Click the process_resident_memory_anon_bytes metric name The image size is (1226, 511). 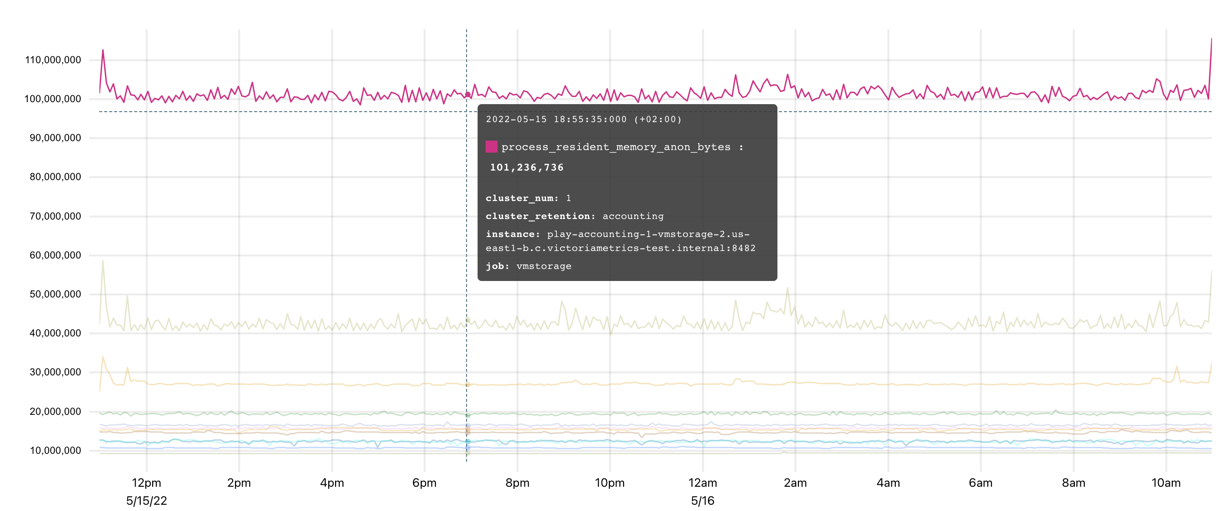pos(616,147)
